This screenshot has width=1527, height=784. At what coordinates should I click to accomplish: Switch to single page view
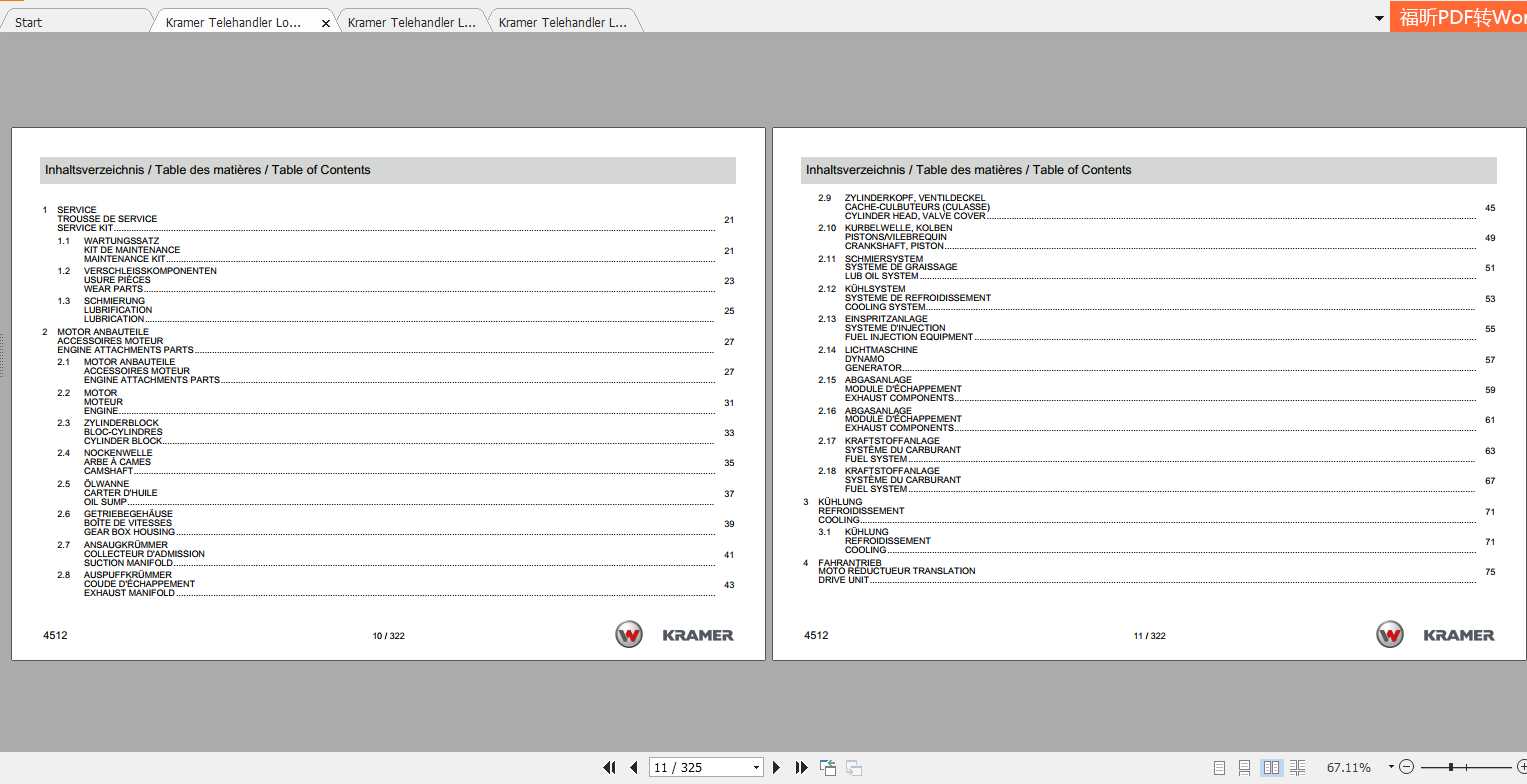(1219, 768)
